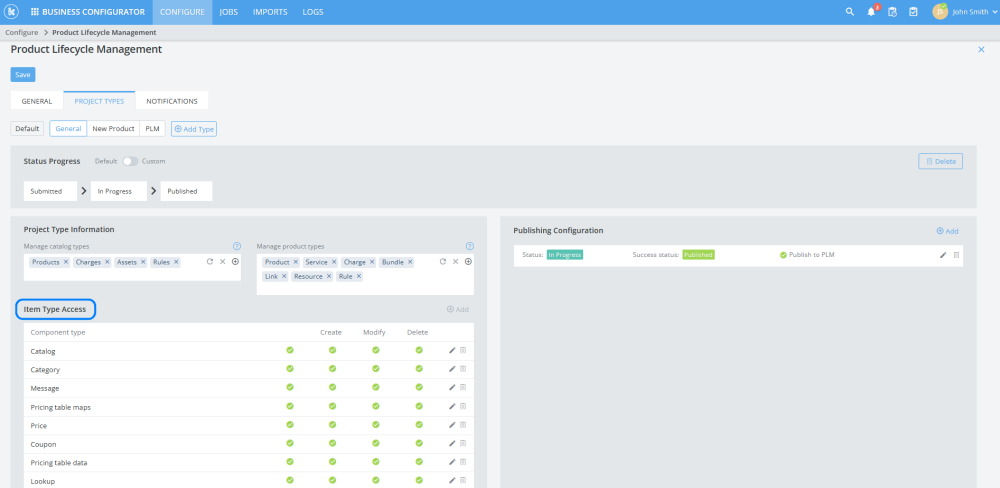
Task: Edit the Pricing table maps row
Action: click(x=452, y=406)
